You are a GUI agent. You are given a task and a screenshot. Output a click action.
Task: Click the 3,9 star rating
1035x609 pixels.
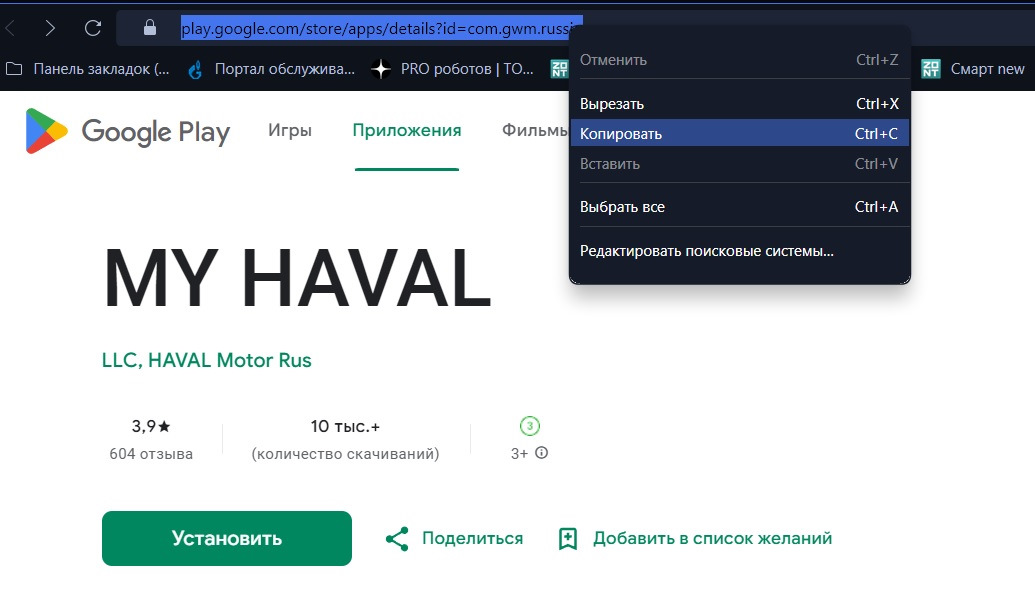[x=150, y=426]
